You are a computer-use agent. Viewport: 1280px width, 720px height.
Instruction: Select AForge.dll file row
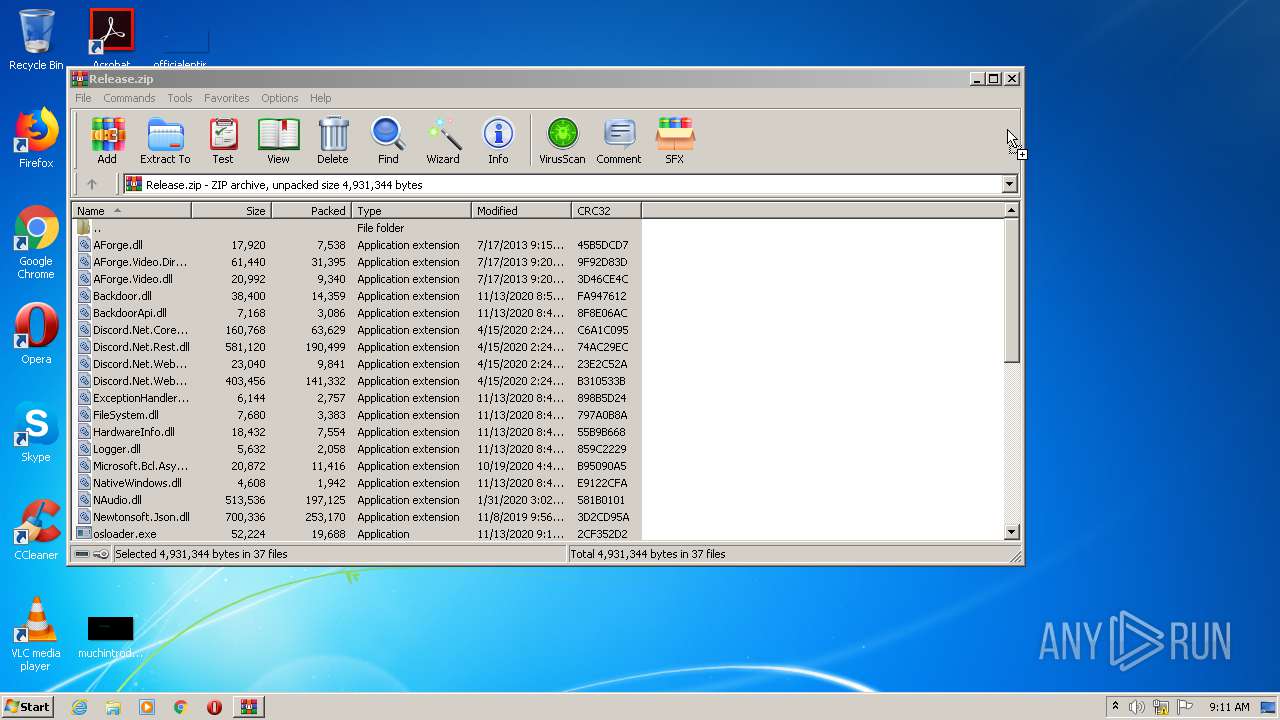pyautogui.click(x=356, y=245)
